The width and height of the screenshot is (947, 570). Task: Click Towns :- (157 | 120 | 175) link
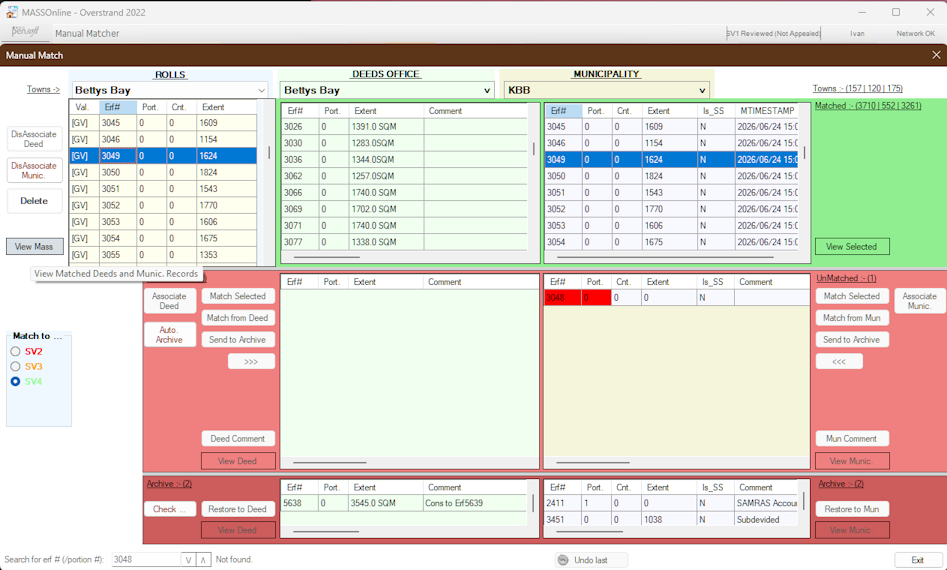(x=858, y=88)
